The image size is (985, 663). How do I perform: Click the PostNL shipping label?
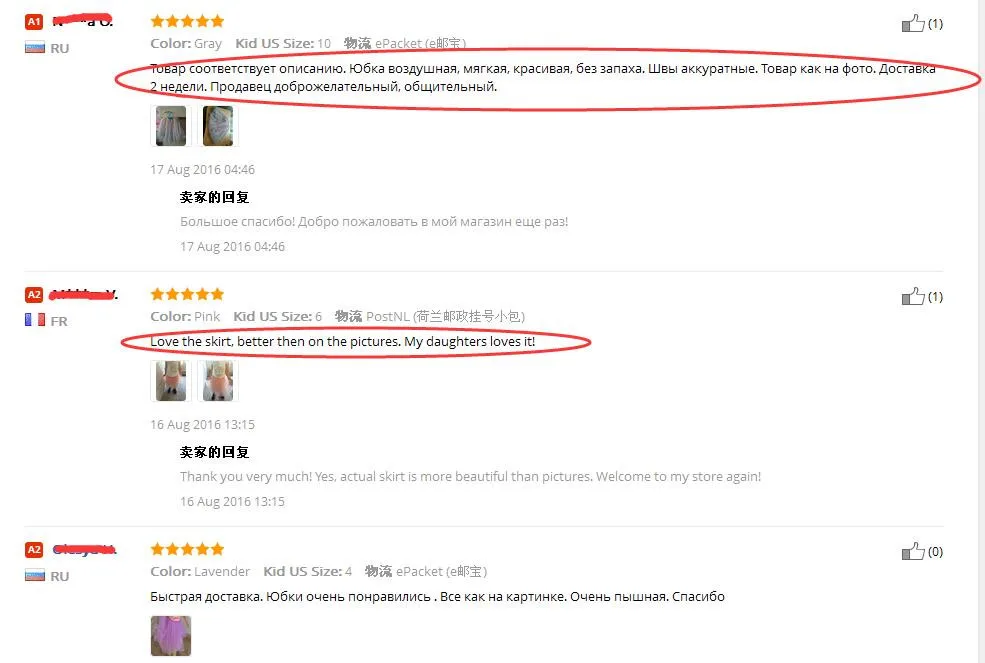pos(430,316)
